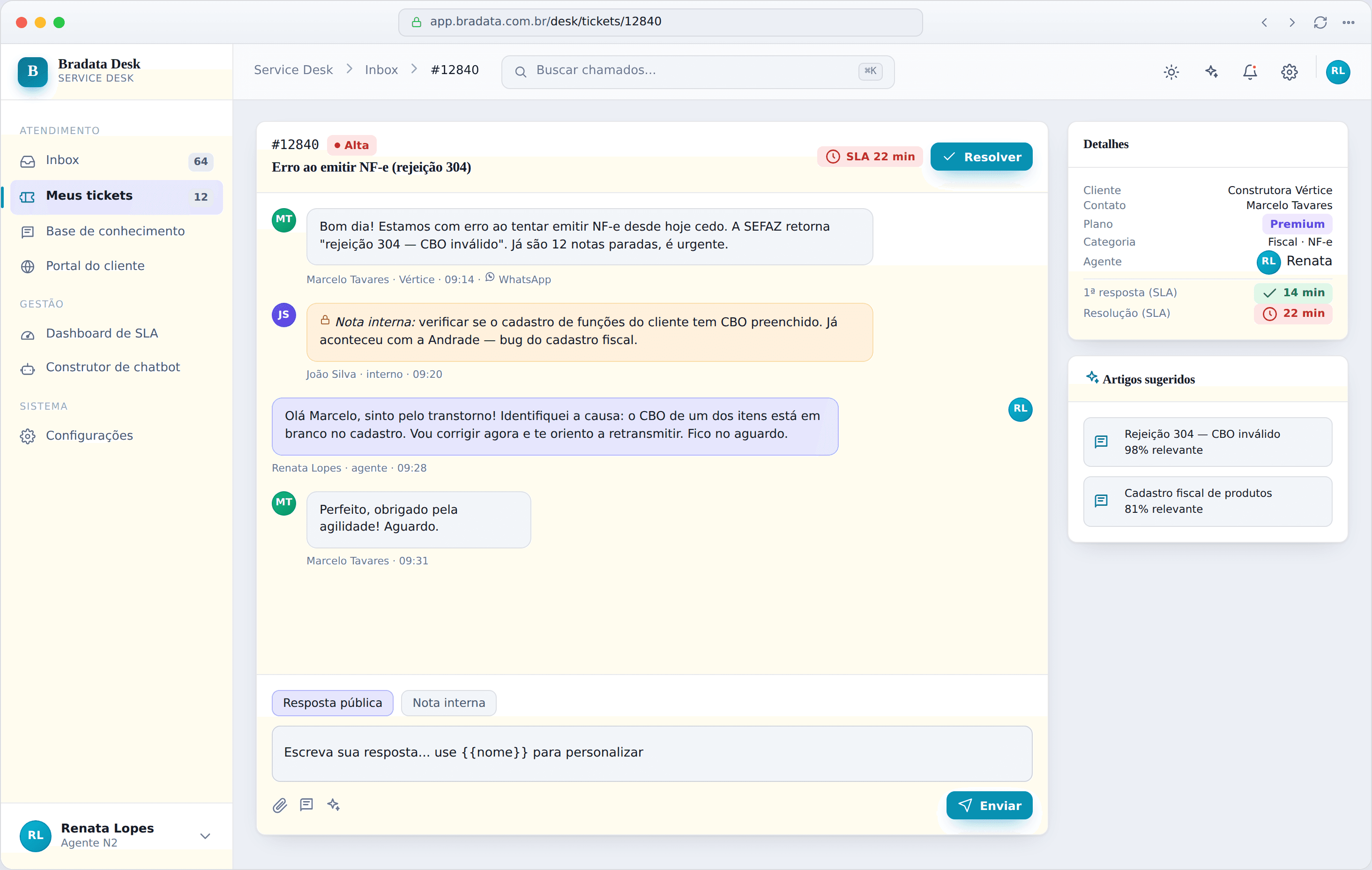
Task: Open notifications bell
Action: (x=1250, y=72)
